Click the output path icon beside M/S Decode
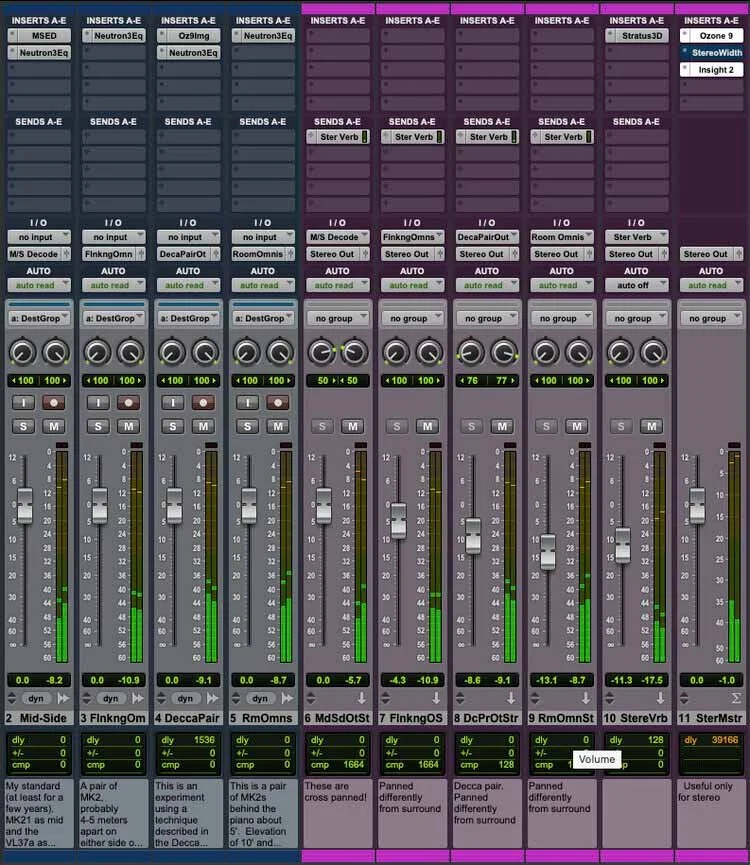The image size is (750, 865). 67,254
